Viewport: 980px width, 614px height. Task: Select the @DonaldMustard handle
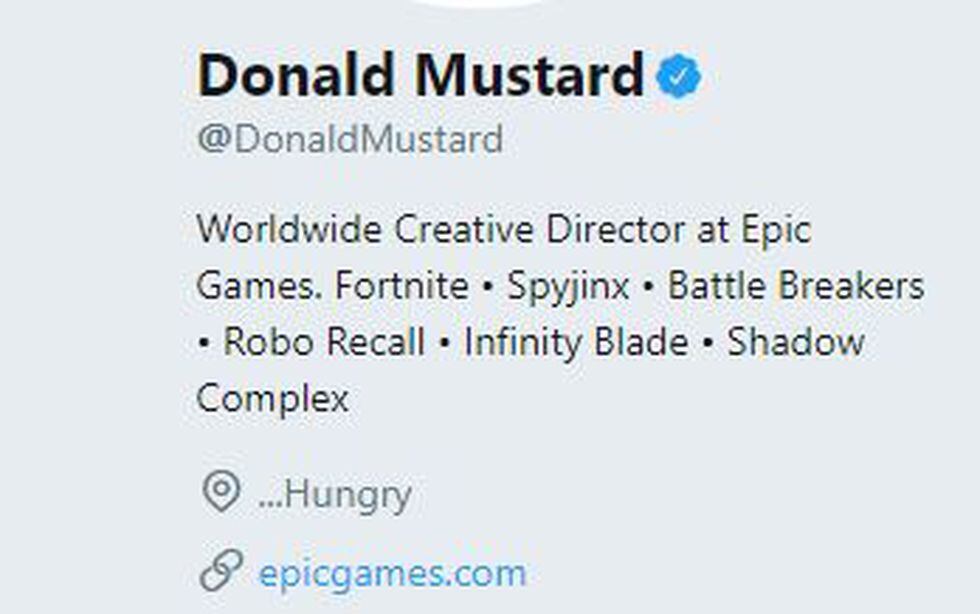[350, 139]
